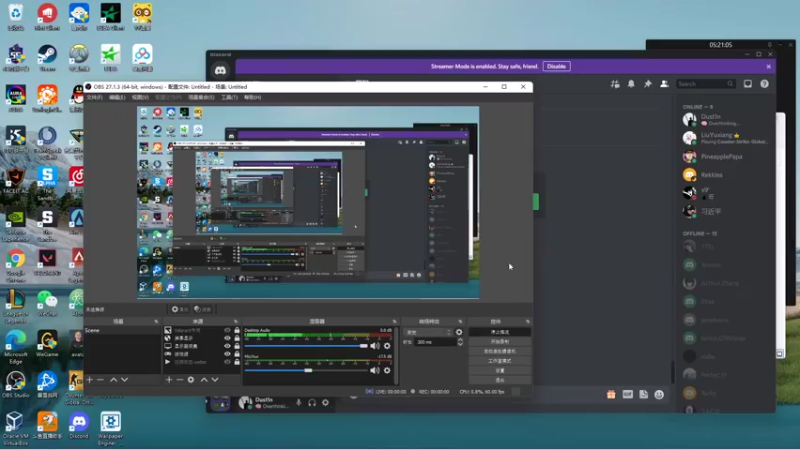
Task: Click Disable Streamer Mode button
Action: pyautogui.click(x=556, y=66)
